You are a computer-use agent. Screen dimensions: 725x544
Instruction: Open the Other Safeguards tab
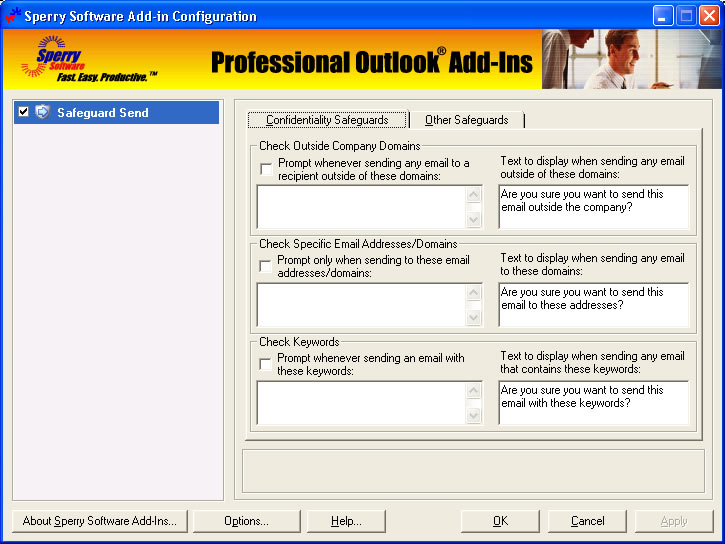[467, 120]
